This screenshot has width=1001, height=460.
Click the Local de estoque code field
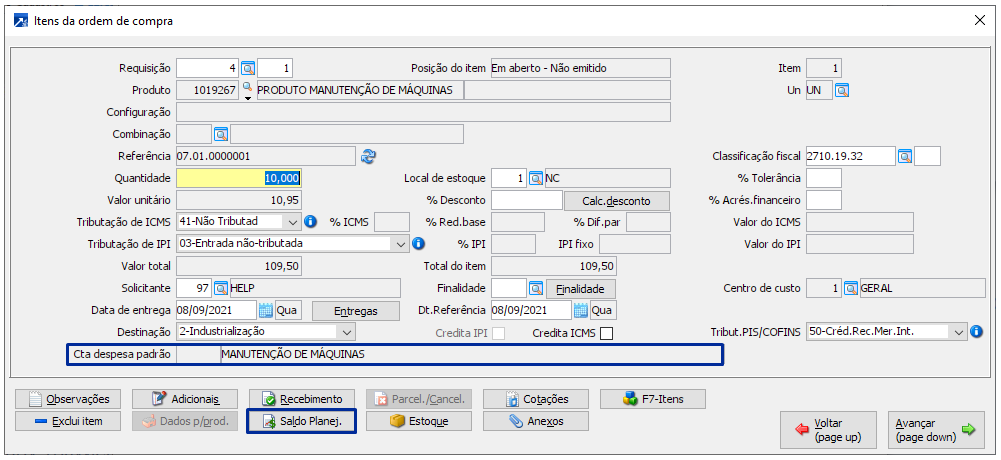coord(509,179)
